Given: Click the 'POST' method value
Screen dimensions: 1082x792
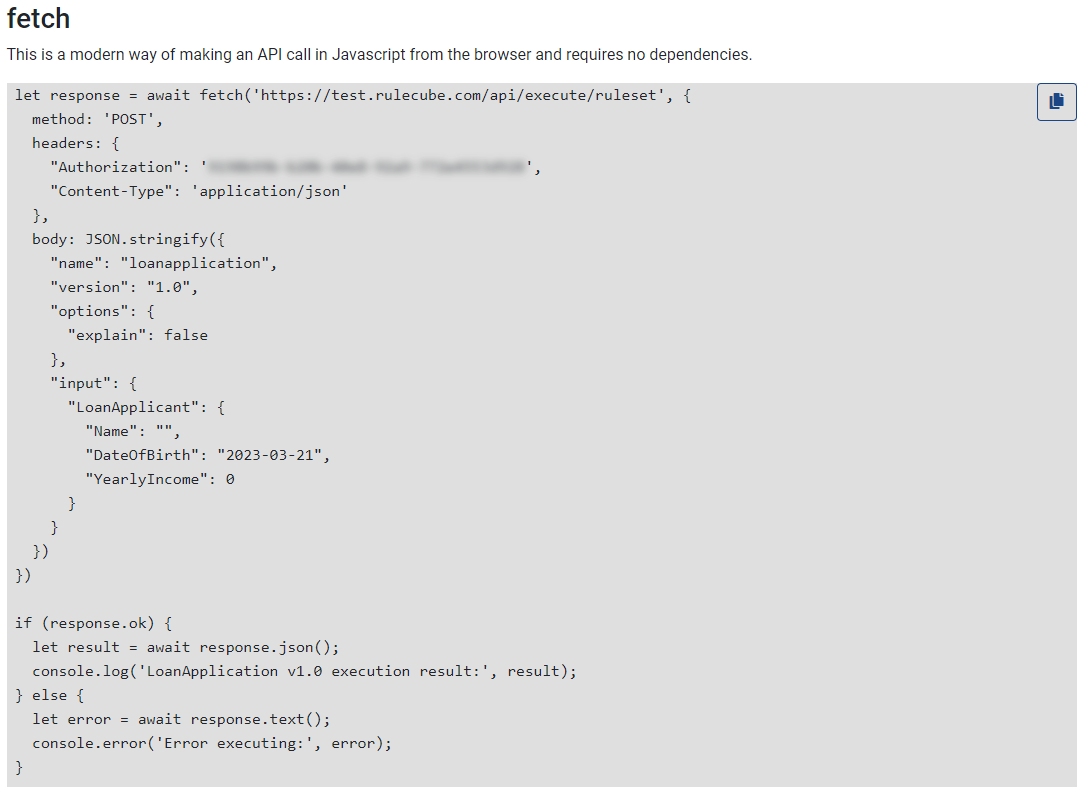Looking at the screenshot, I should pyautogui.click(x=133, y=119).
